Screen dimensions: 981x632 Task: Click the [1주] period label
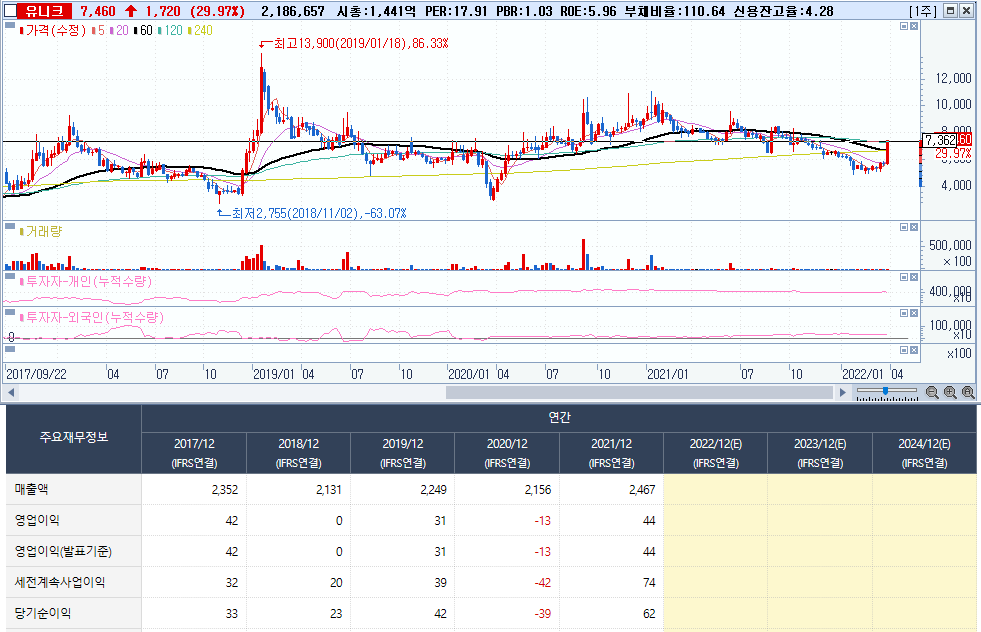923,11
